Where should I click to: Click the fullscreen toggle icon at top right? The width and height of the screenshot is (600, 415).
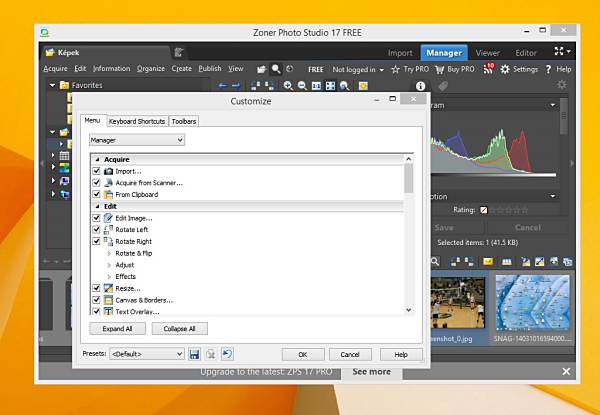click(x=559, y=51)
